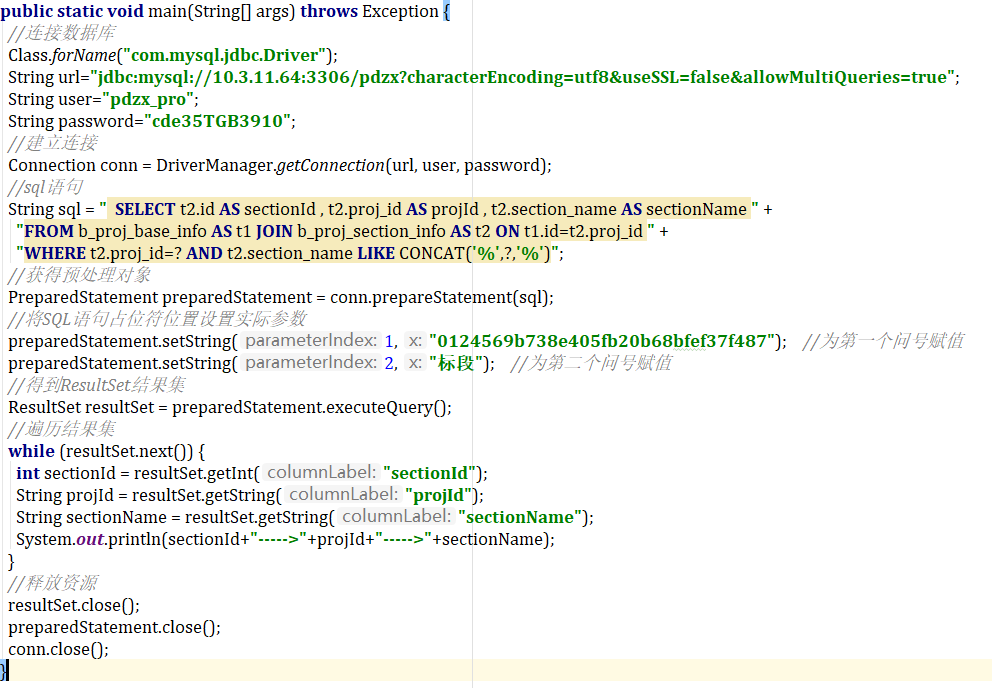992x688 pixels.
Task: Click the //遍历结果集 comment
Action: point(62,430)
